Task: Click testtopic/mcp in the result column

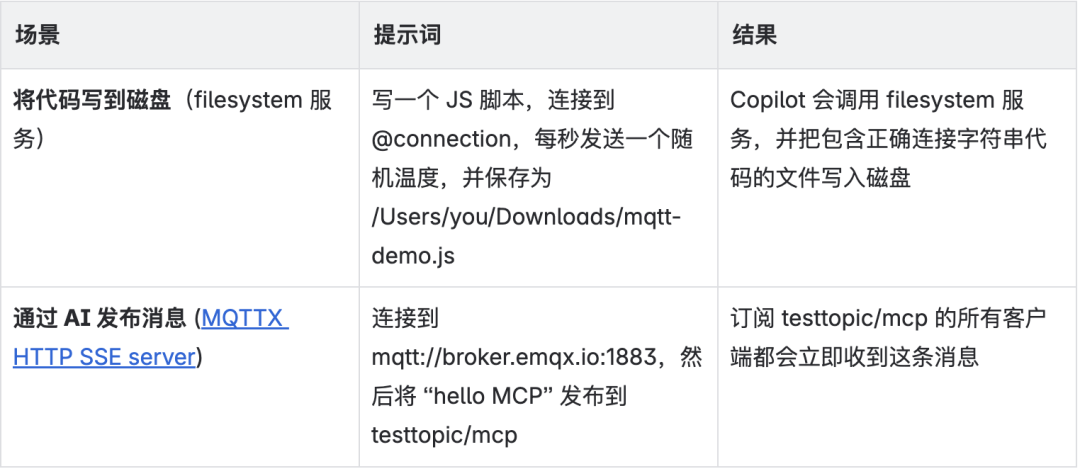Action: [854, 319]
